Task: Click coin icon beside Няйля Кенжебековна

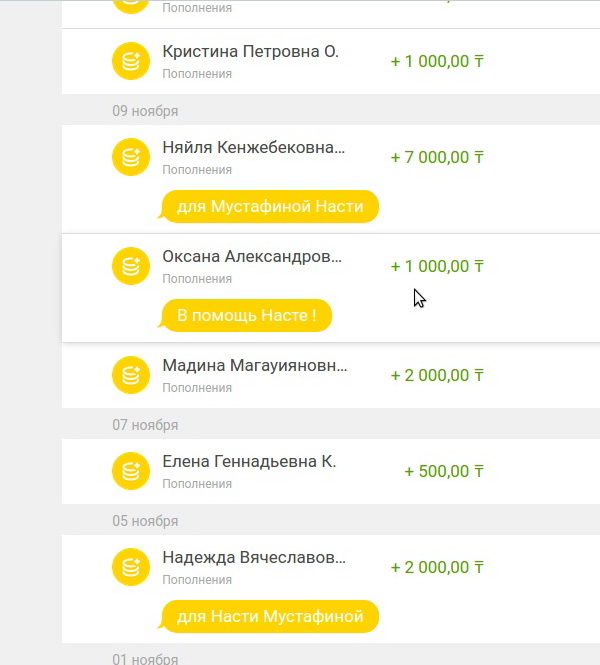Action: point(130,157)
